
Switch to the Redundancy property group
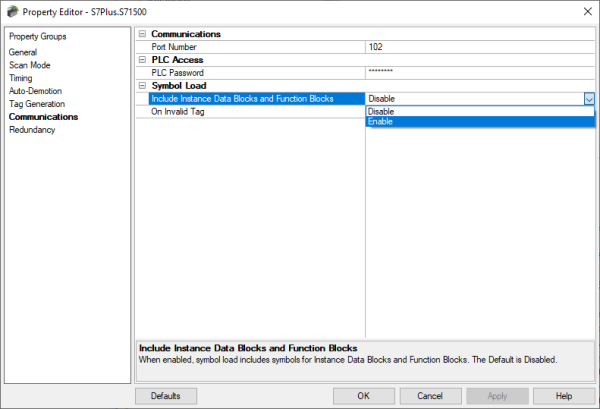click(32, 130)
